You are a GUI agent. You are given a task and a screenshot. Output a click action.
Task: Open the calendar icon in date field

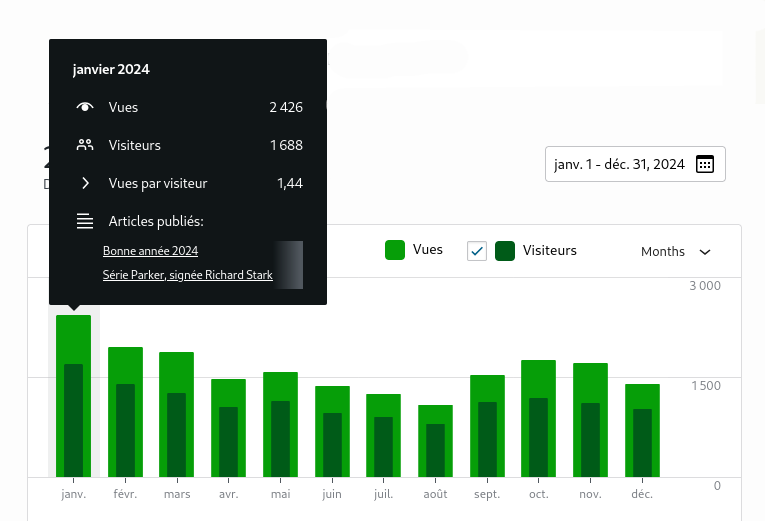point(705,164)
